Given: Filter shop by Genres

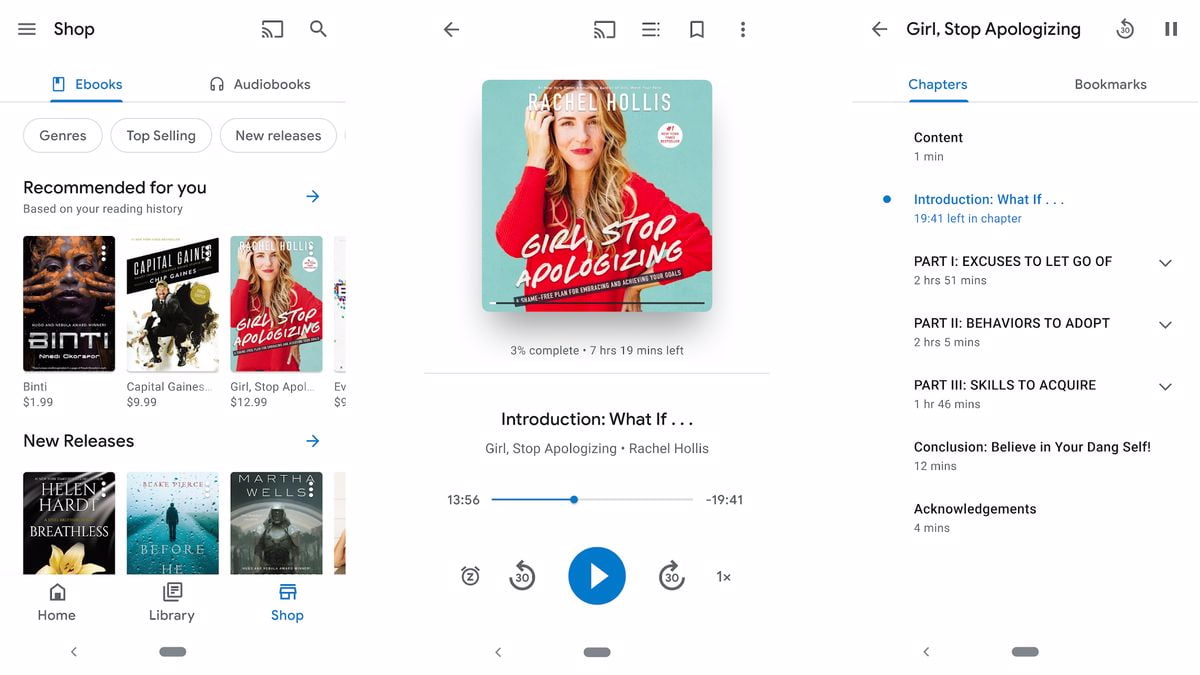Looking at the screenshot, I should [x=62, y=135].
